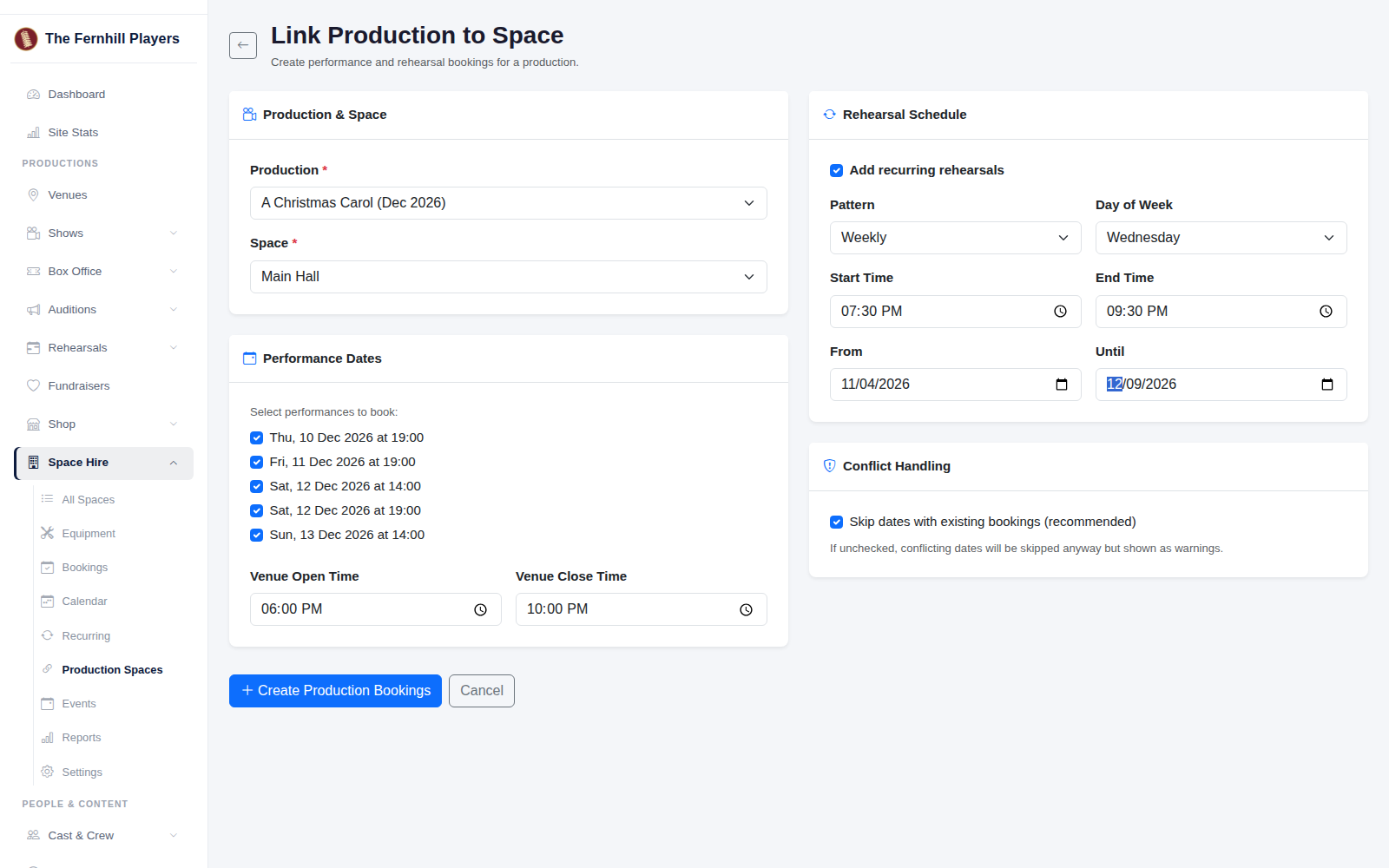Go to Bookings under Space Hire
The height and width of the screenshot is (868, 1389).
[85, 568]
